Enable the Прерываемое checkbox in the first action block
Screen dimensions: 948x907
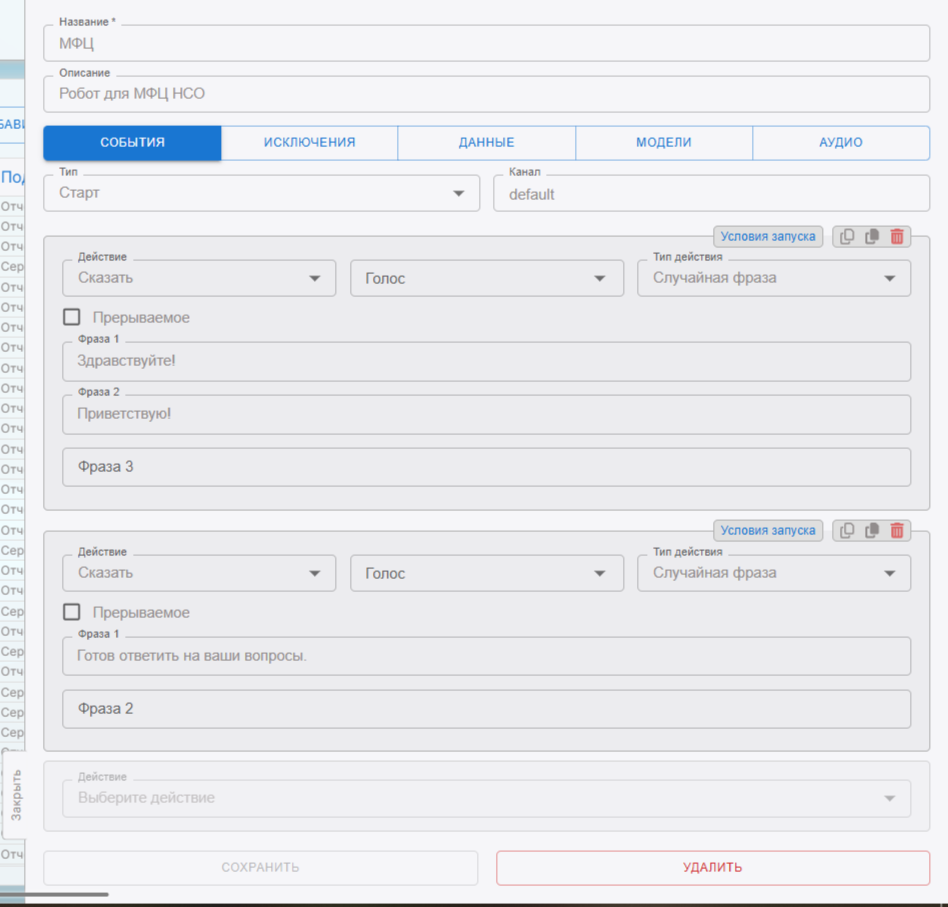pos(72,317)
